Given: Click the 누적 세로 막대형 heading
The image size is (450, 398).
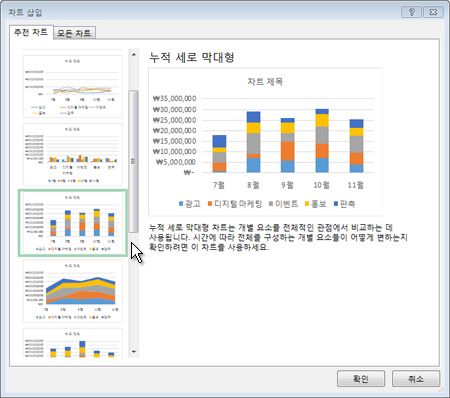Looking at the screenshot, I should tap(192, 57).
